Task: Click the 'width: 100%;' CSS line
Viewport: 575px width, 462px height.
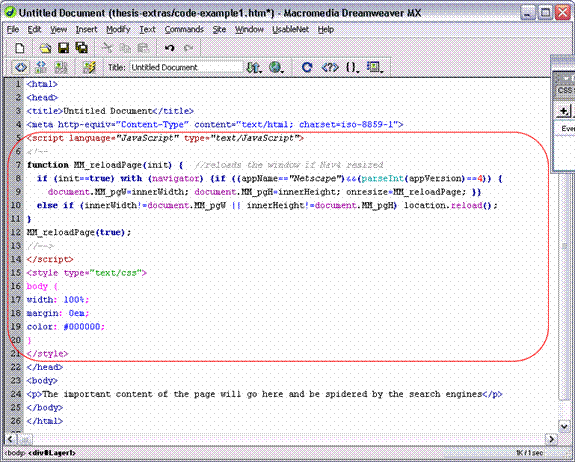Action: (x=58, y=300)
